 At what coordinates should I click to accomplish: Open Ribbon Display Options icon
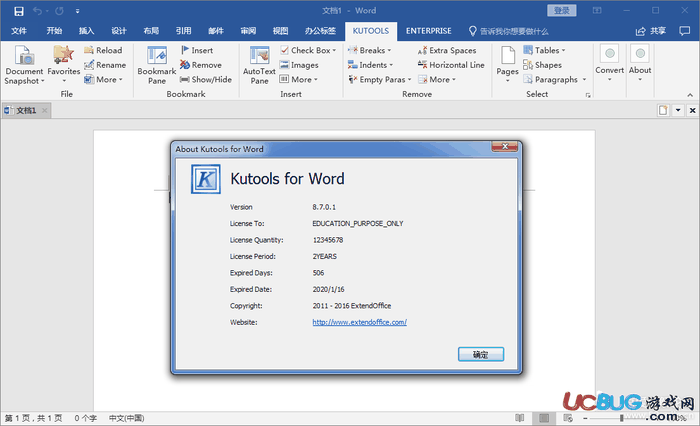597,10
